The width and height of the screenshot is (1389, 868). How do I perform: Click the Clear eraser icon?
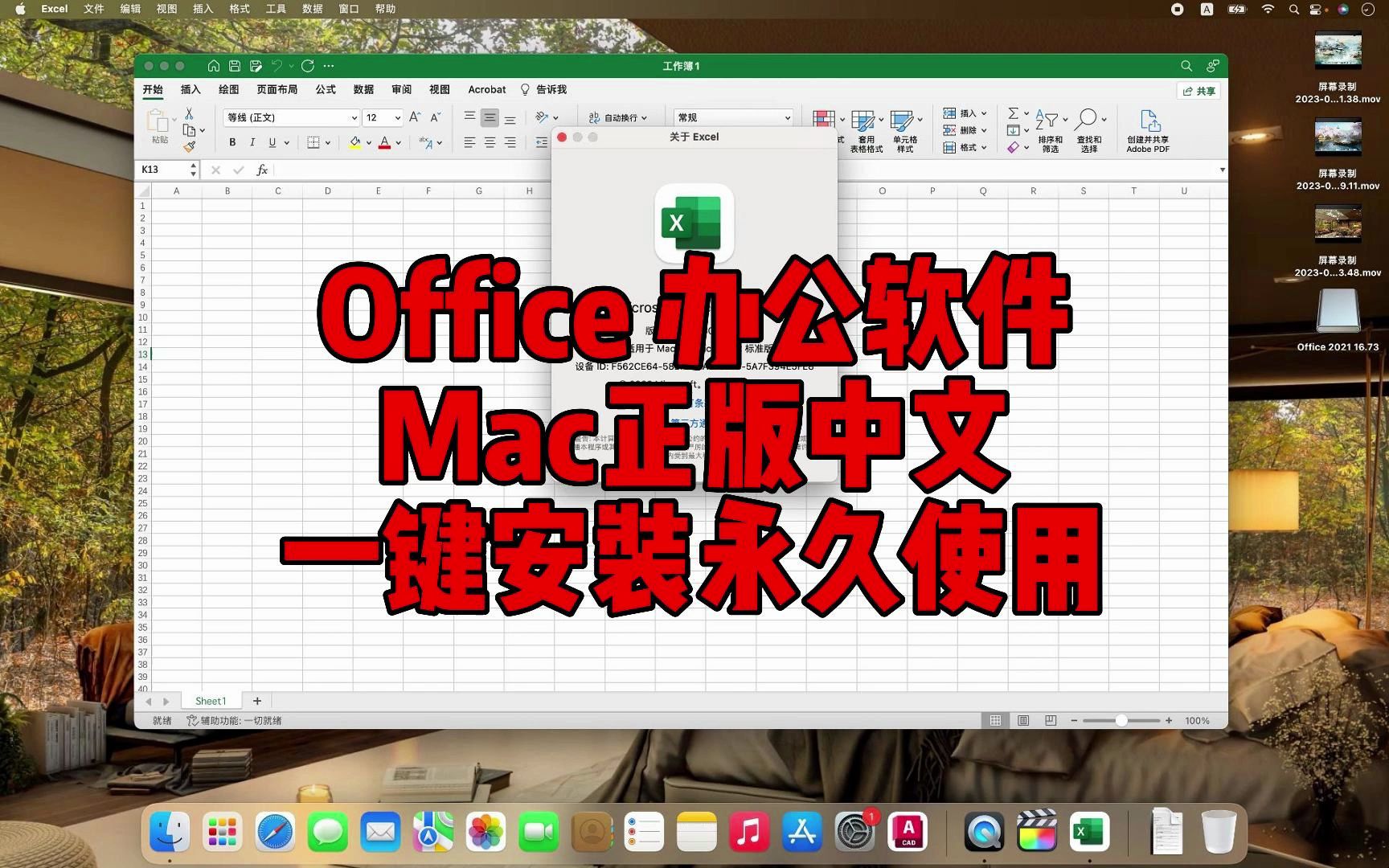[1013, 147]
